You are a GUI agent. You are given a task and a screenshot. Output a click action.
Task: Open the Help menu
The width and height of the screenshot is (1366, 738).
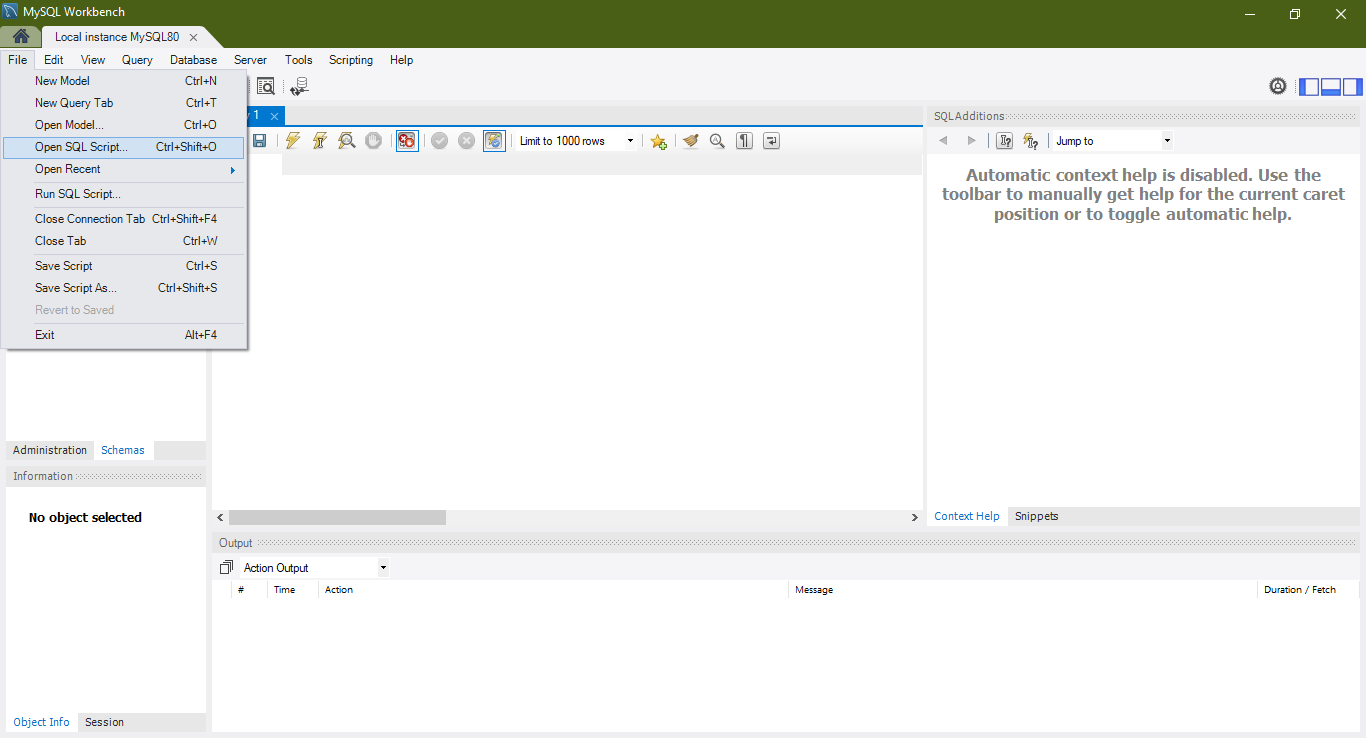click(x=401, y=60)
